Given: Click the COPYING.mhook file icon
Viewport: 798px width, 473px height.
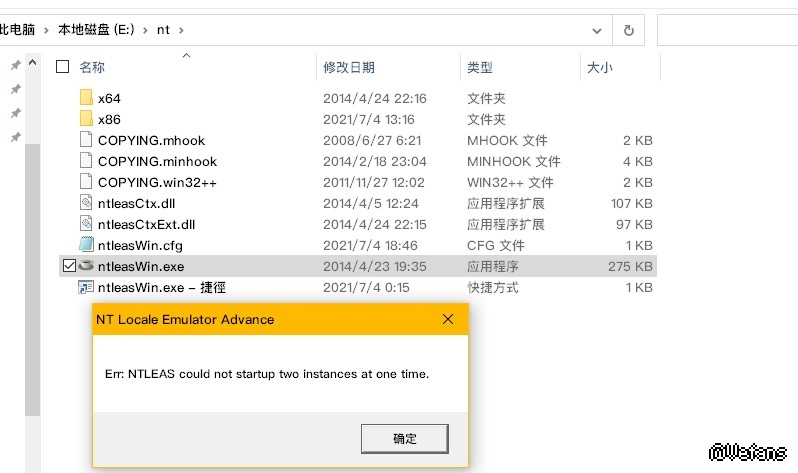Looking at the screenshot, I should coord(86,140).
